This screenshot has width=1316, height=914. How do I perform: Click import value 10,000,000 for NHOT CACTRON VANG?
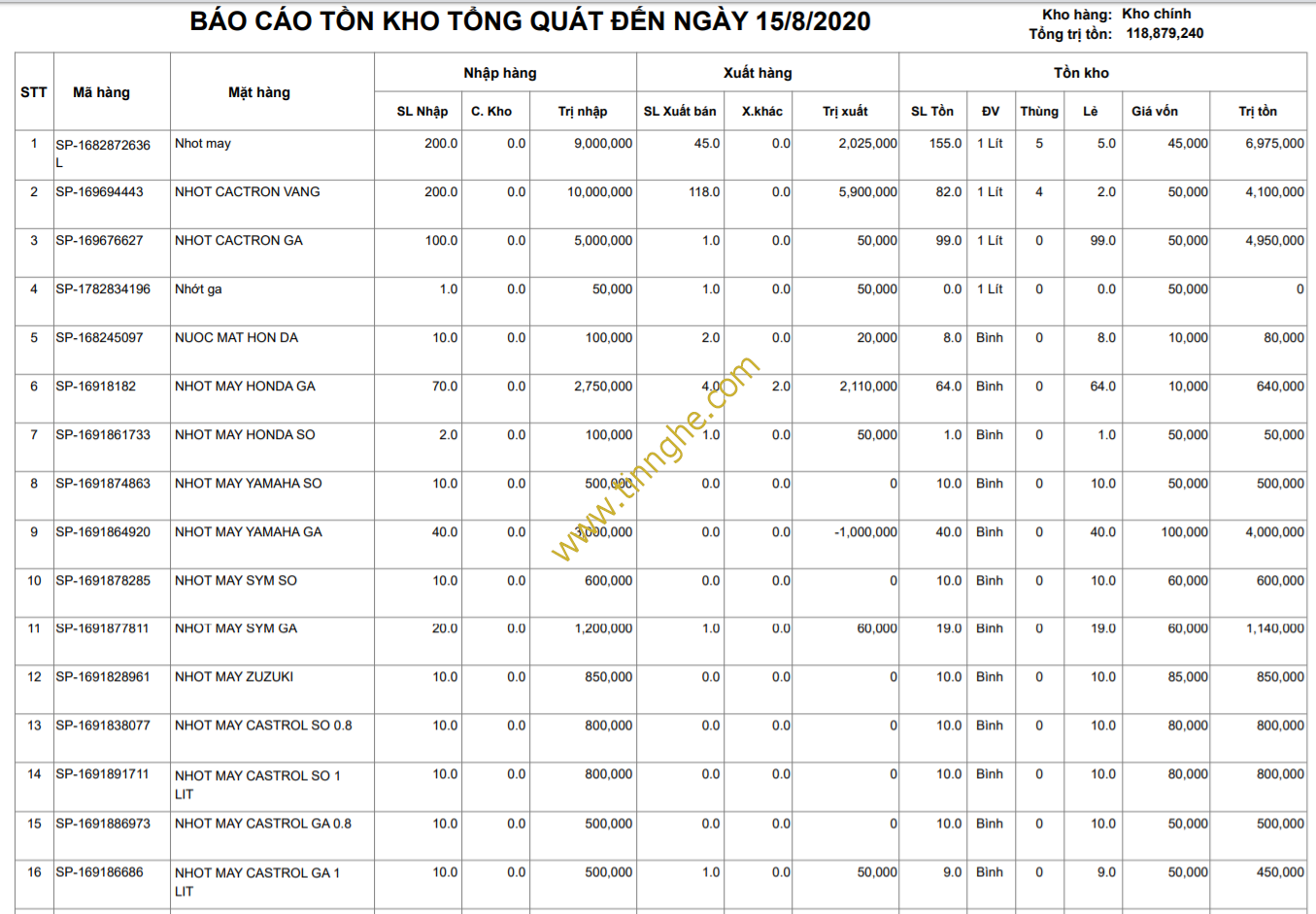(x=599, y=192)
